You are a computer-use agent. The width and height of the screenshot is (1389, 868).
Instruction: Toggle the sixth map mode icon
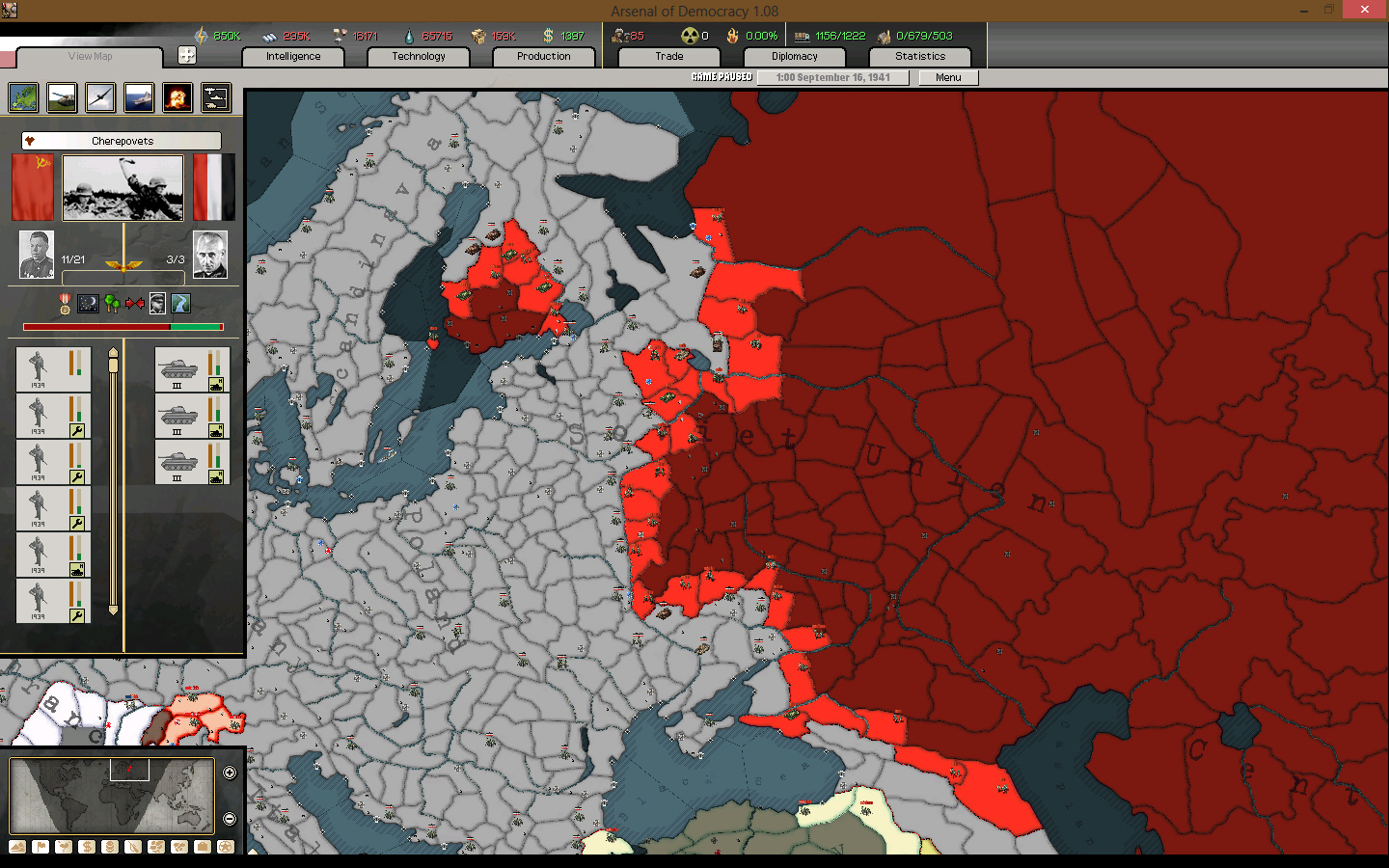(x=133, y=847)
